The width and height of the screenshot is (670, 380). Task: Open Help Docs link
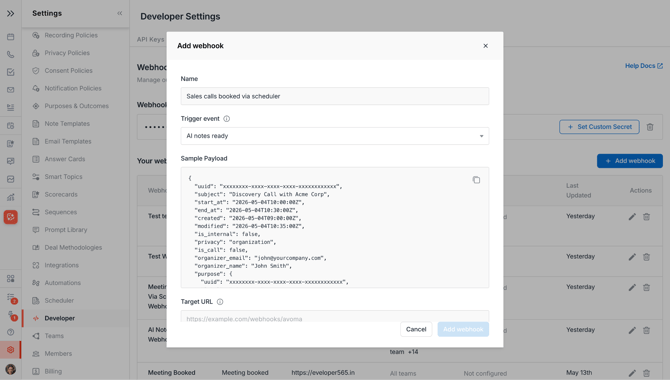[x=644, y=66]
